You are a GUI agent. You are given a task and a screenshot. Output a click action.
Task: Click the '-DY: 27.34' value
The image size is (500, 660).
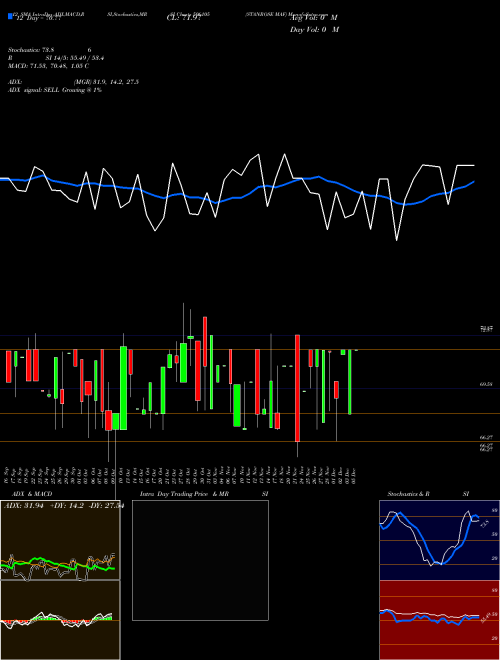(x=106, y=506)
